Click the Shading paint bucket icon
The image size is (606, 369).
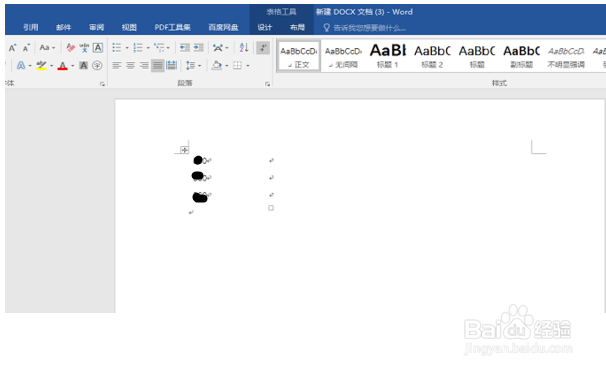click(217, 65)
